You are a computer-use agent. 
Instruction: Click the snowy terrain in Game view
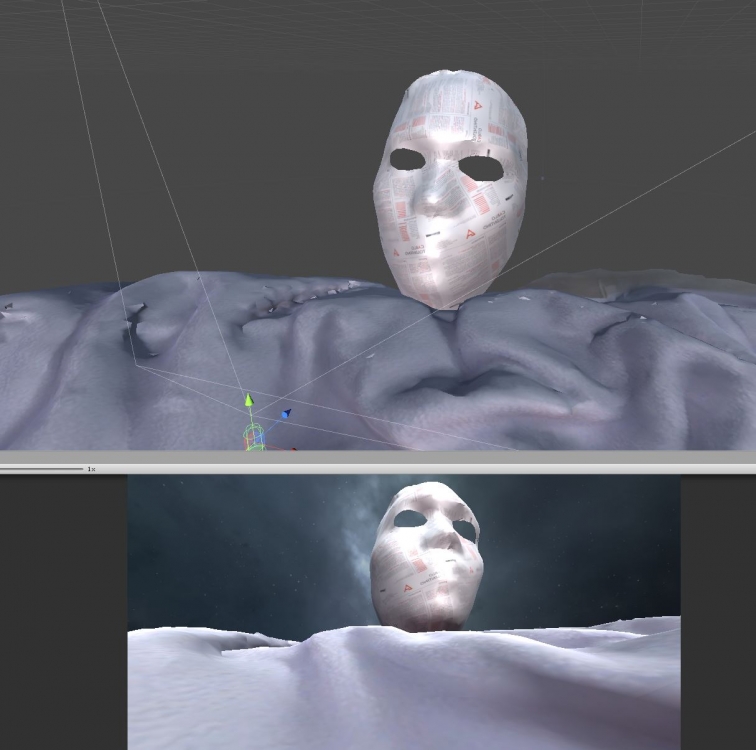400,690
